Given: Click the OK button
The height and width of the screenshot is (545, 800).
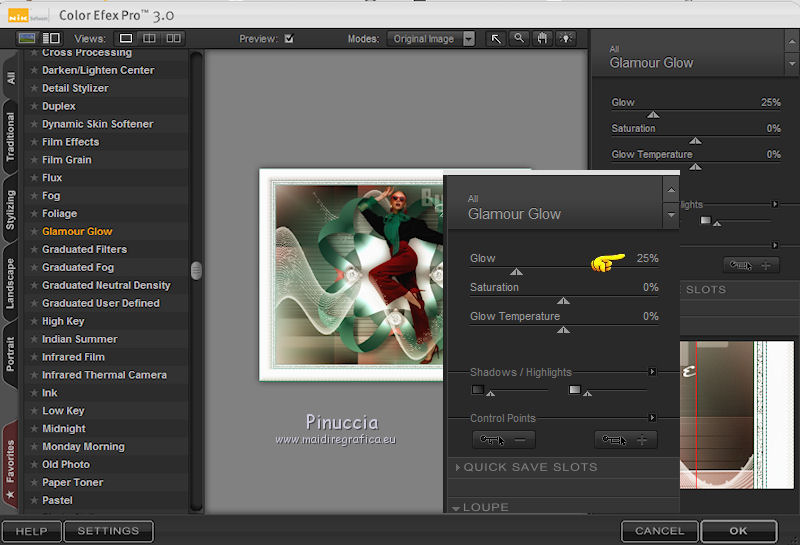Looking at the screenshot, I should click(738, 531).
